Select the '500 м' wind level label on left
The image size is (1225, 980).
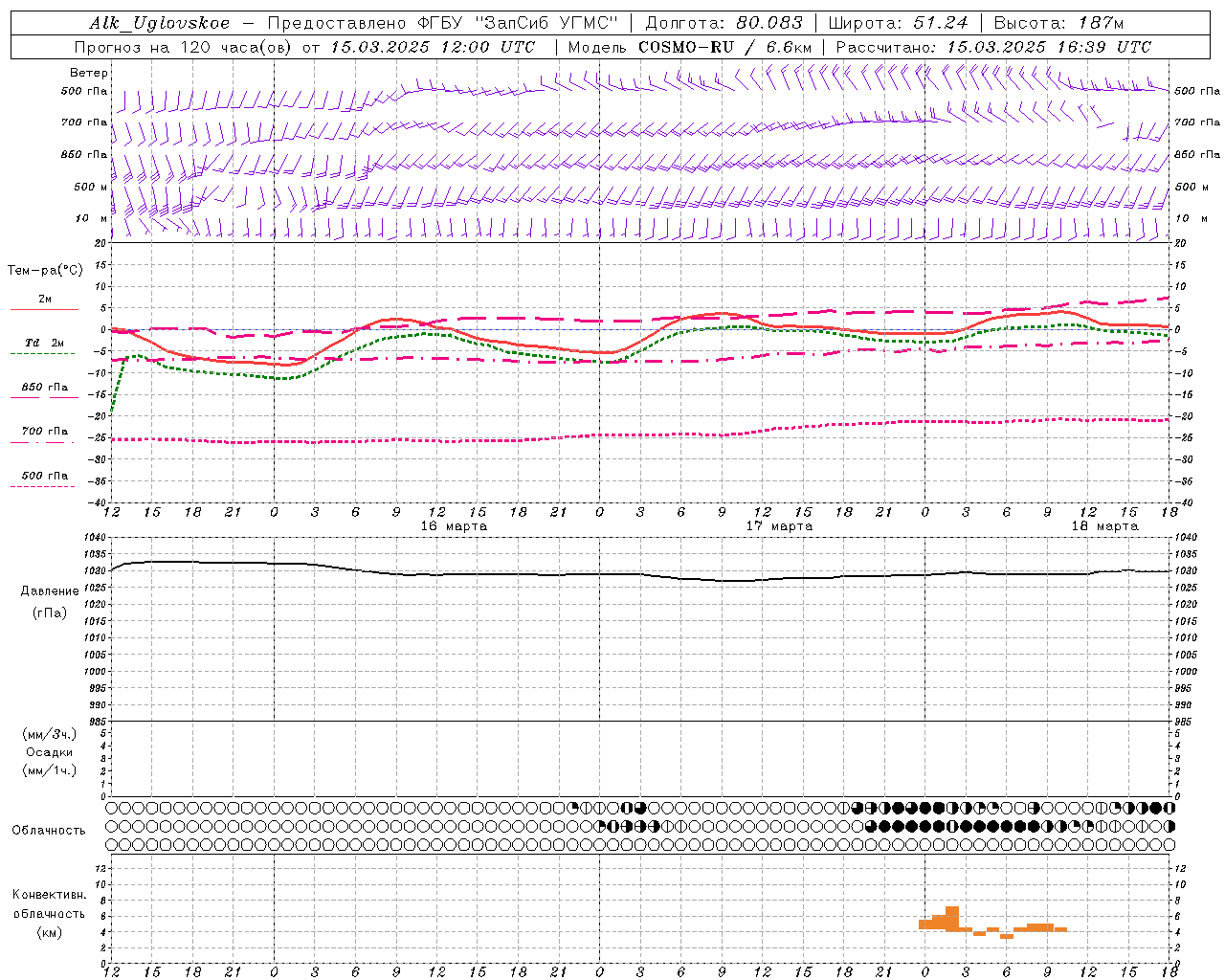[x=91, y=187]
